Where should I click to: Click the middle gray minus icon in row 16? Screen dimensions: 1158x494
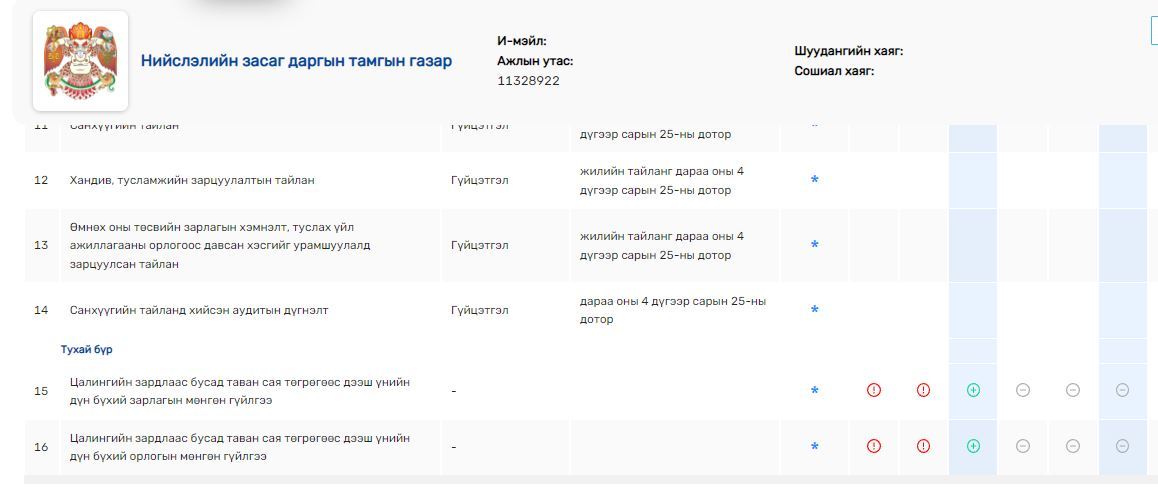(x=1072, y=447)
